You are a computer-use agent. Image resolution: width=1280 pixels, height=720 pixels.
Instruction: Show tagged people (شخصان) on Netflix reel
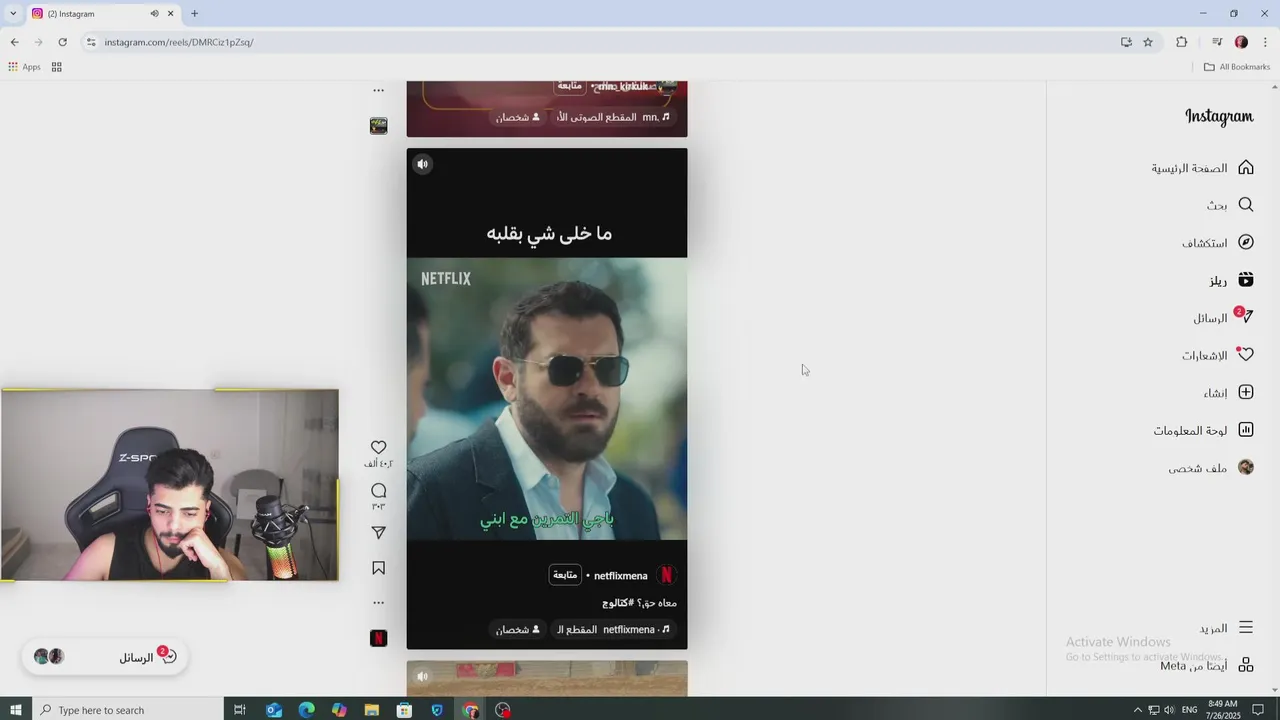pos(518,629)
